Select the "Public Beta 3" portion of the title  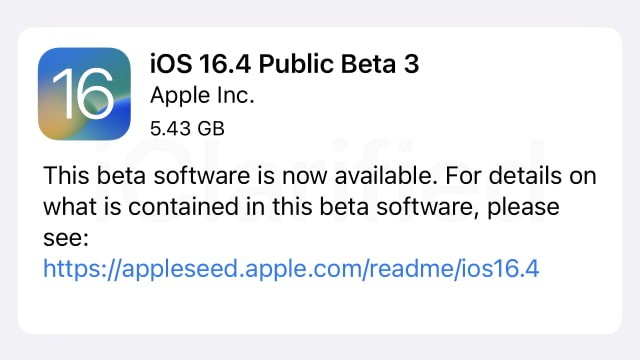pos(339,64)
